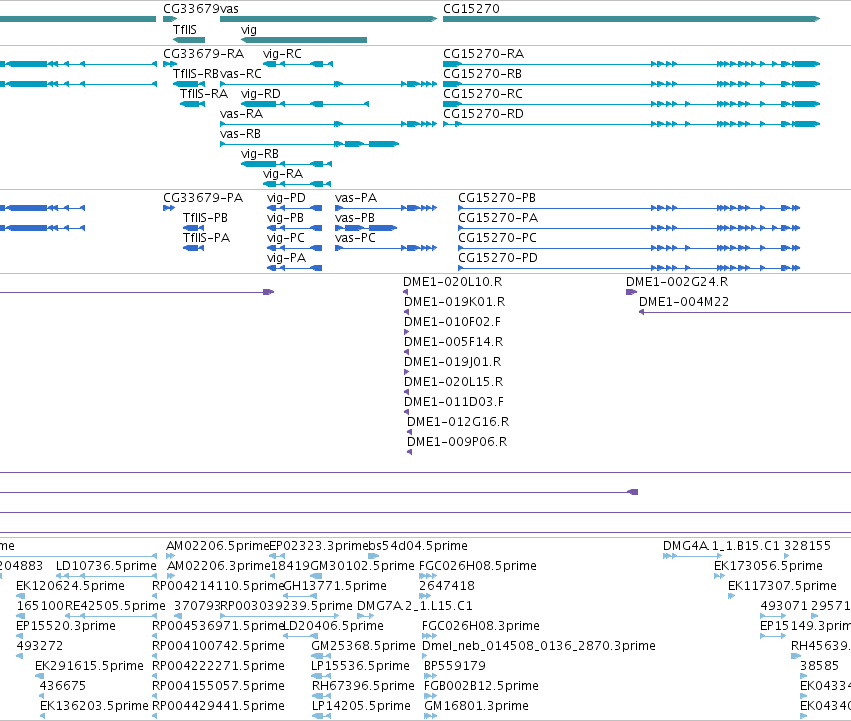Image resolution: width=851 pixels, height=721 pixels.
Task: Click the vig-RC transcript label
Action: tap(282, 54)
